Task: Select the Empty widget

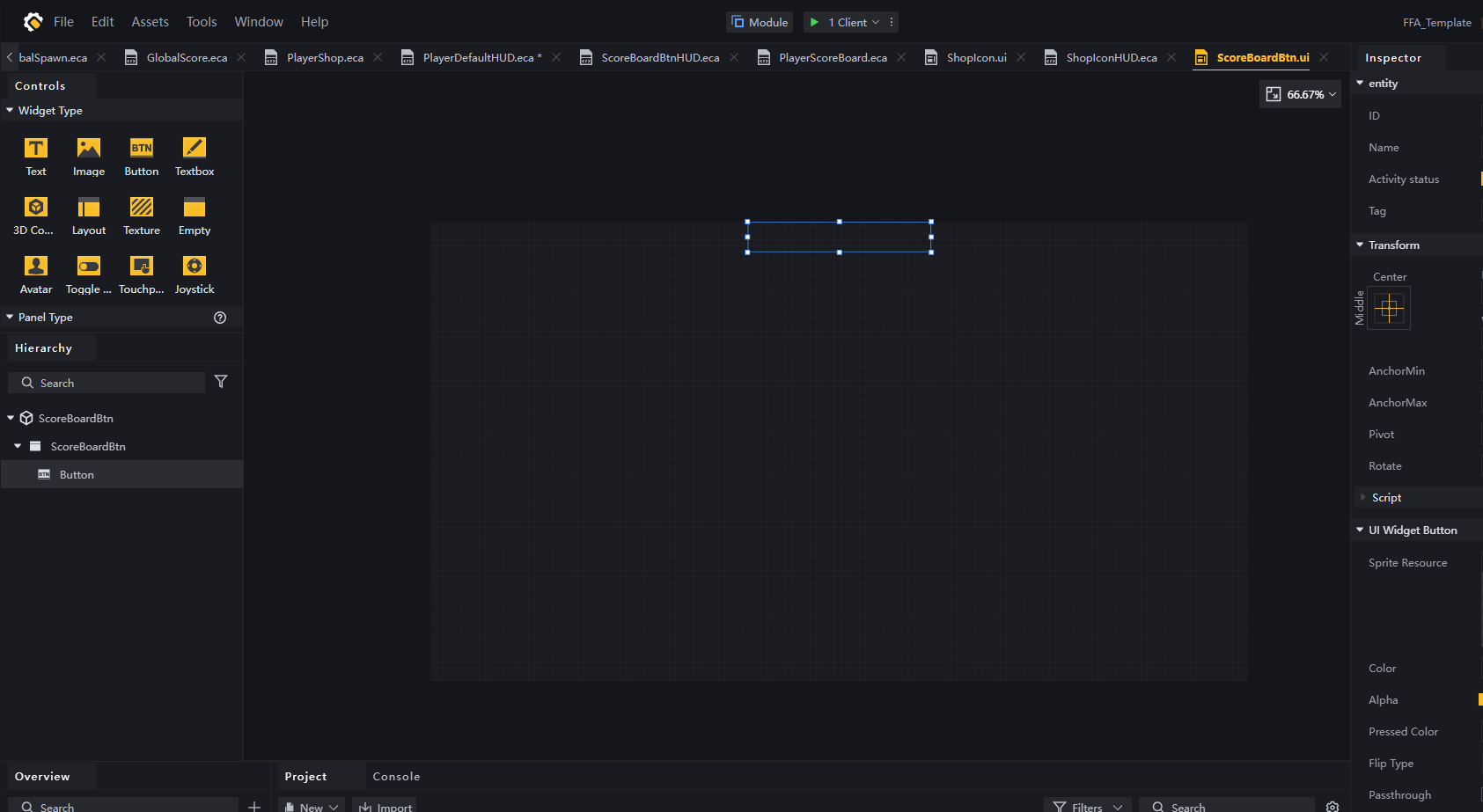Action: (195, 216)
